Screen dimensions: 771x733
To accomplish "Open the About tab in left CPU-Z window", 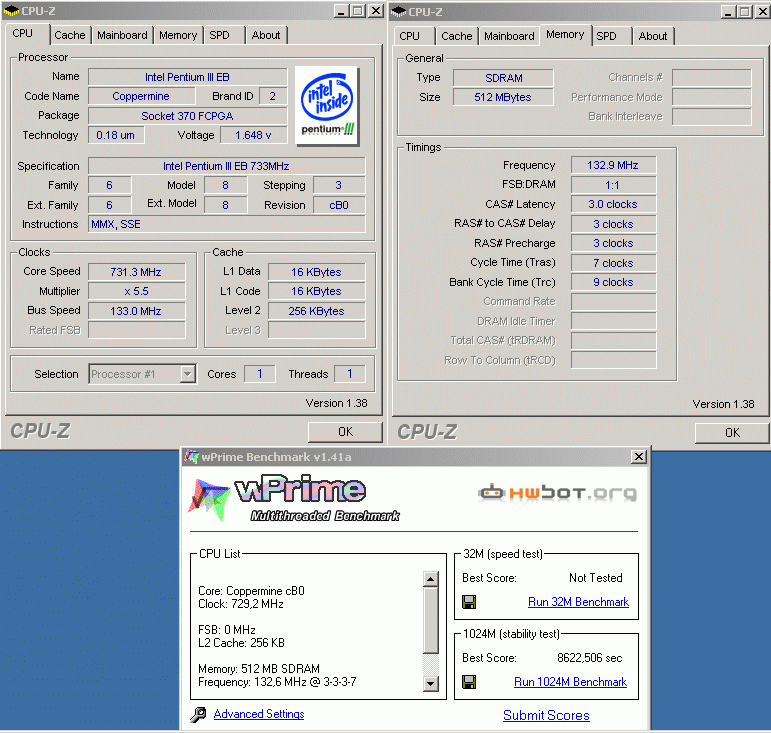I will click(x=266, y=35).
